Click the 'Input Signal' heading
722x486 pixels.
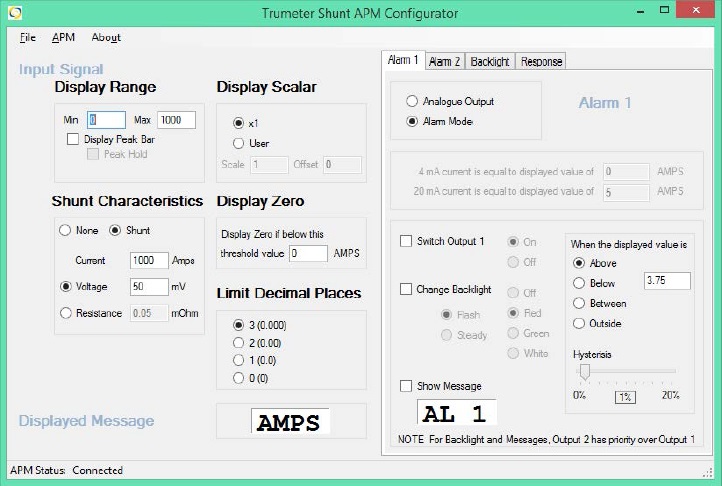[x=61, y=69]
